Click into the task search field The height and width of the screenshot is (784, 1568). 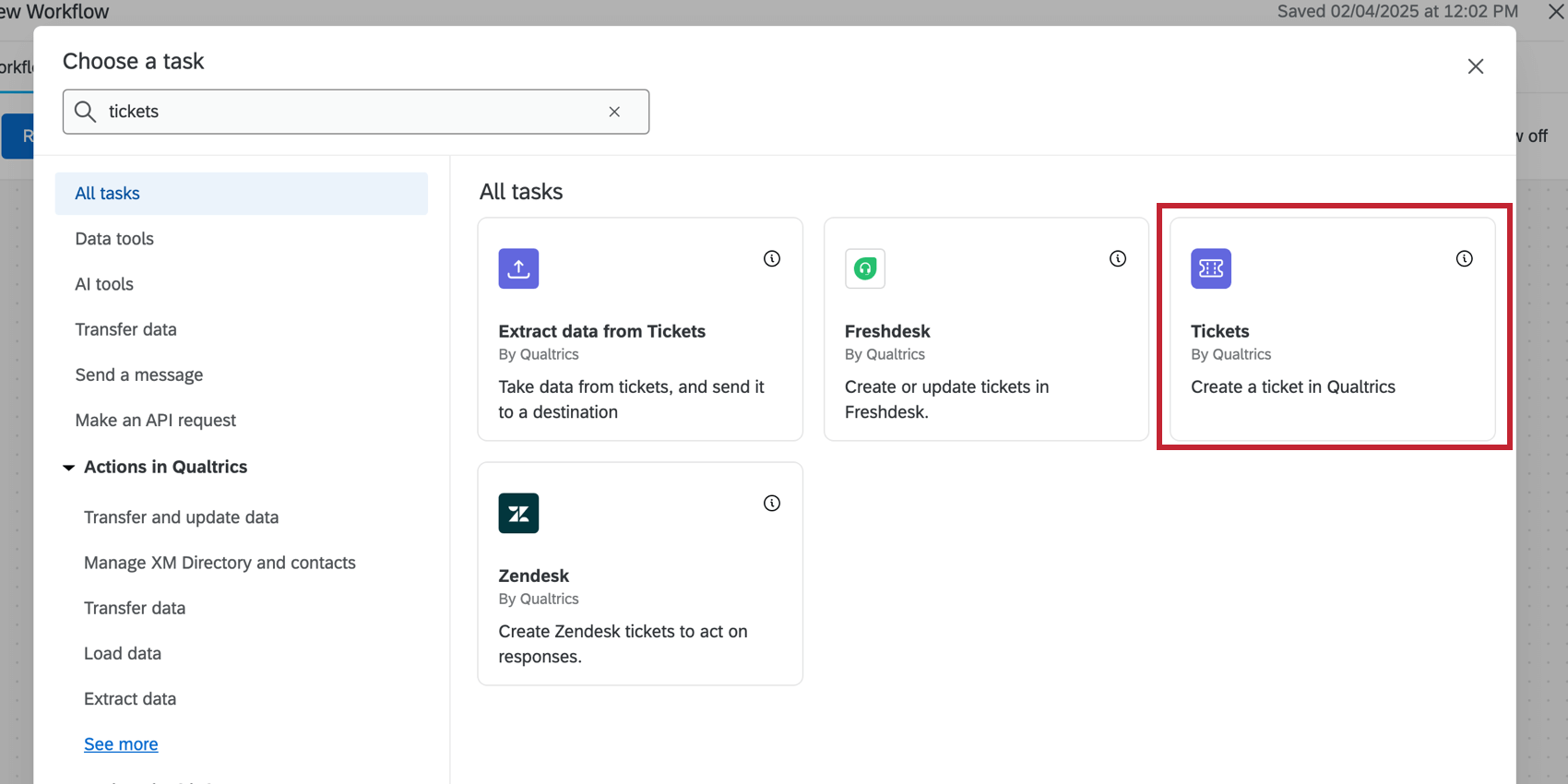click(x=350, y=112)
